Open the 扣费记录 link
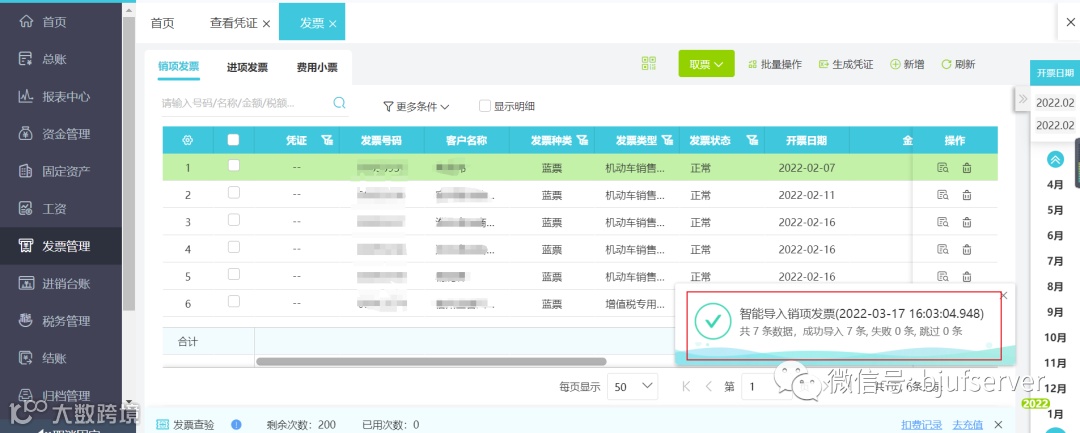The width and height of the screenshot is (1080, 433). 922,424
